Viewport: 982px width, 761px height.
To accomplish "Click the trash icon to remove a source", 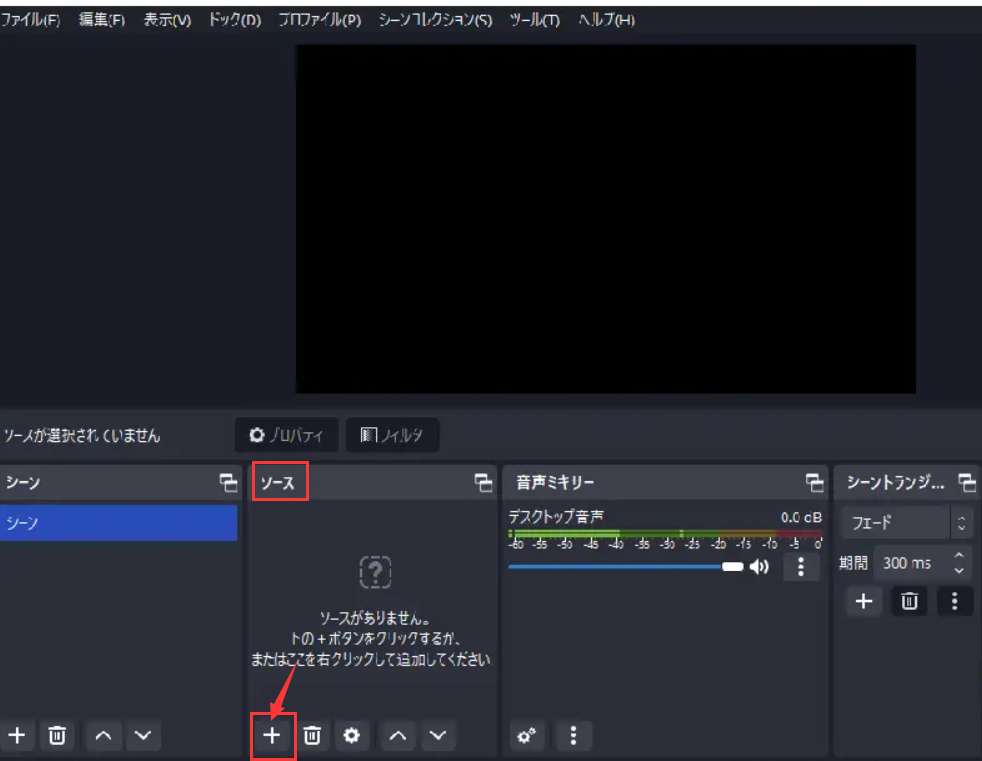I will point(313,735).
